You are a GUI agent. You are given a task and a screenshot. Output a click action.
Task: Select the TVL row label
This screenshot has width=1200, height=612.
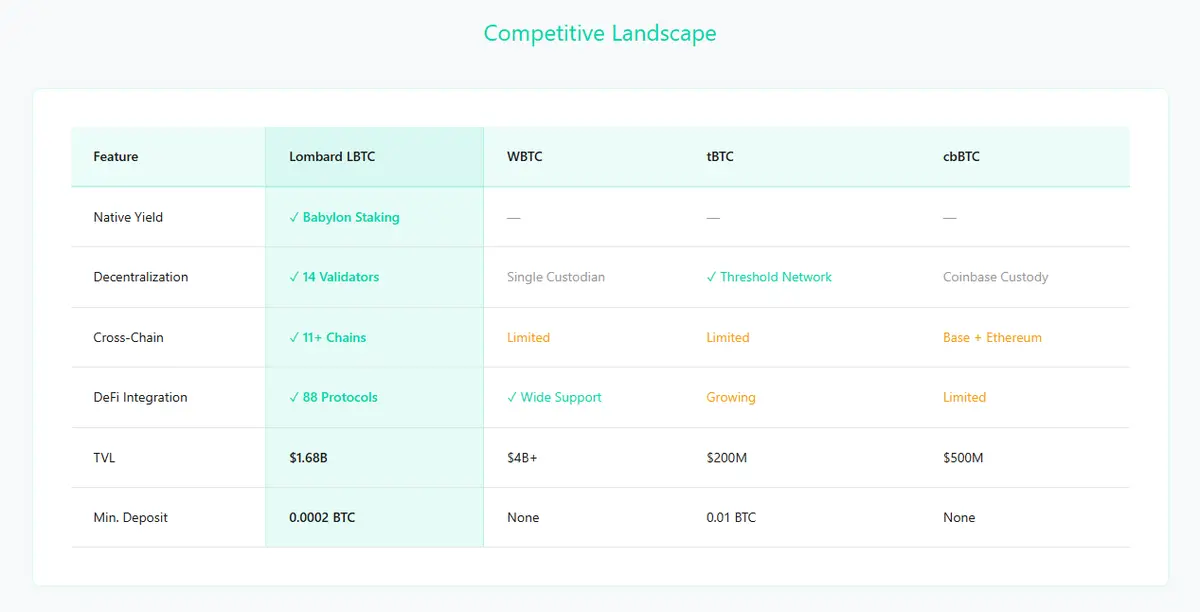[x=104, y=457]
